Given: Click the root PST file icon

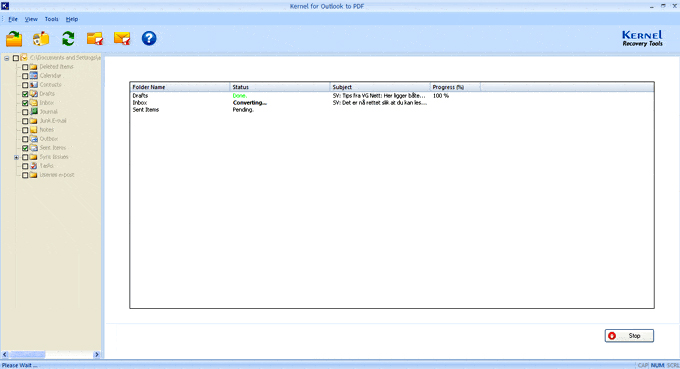Looking at the screenshot, I should [24, 58].
